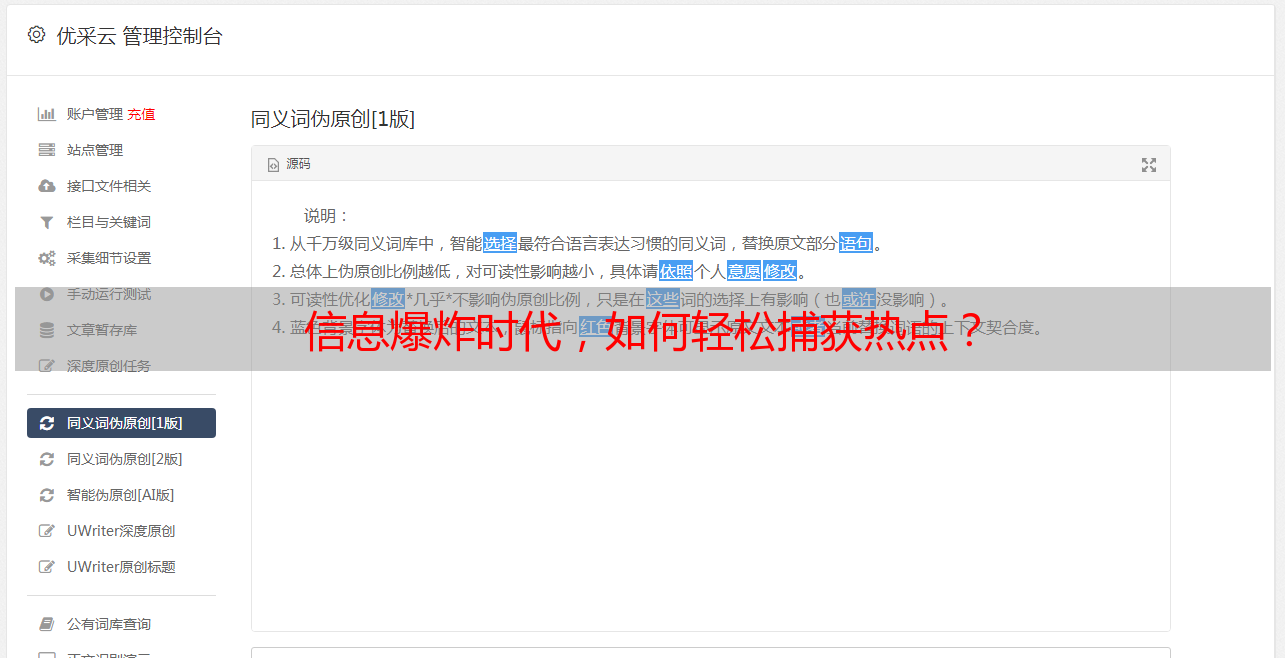Image resolution: width=1285 pixels, height=658 pixels.
Task: Select UWriter原创标题 in the sidebar
Action: click(x=121, y=567)
